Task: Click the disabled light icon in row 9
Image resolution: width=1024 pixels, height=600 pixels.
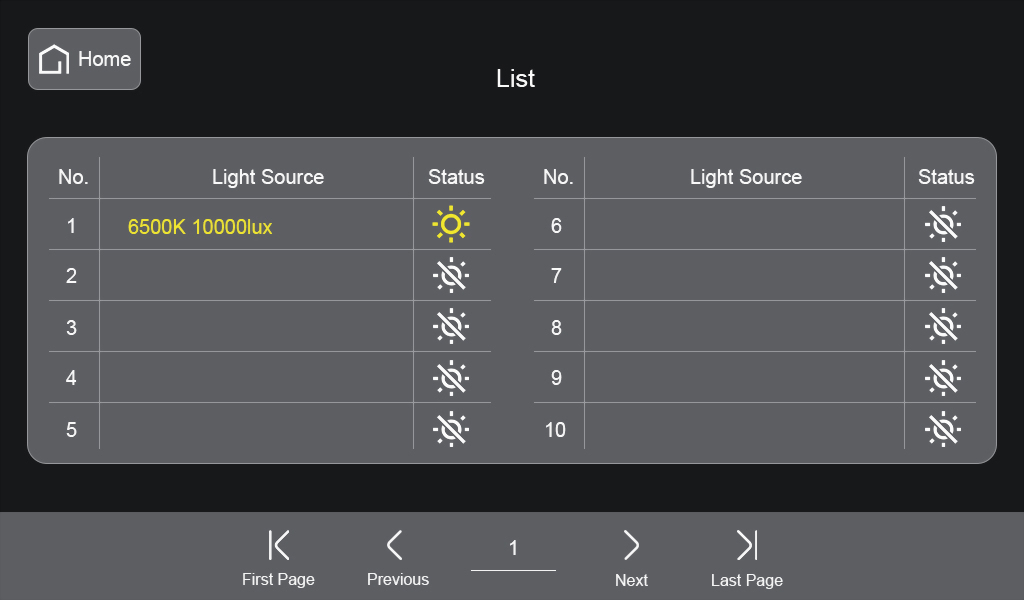Action: (x=942, y=378)
